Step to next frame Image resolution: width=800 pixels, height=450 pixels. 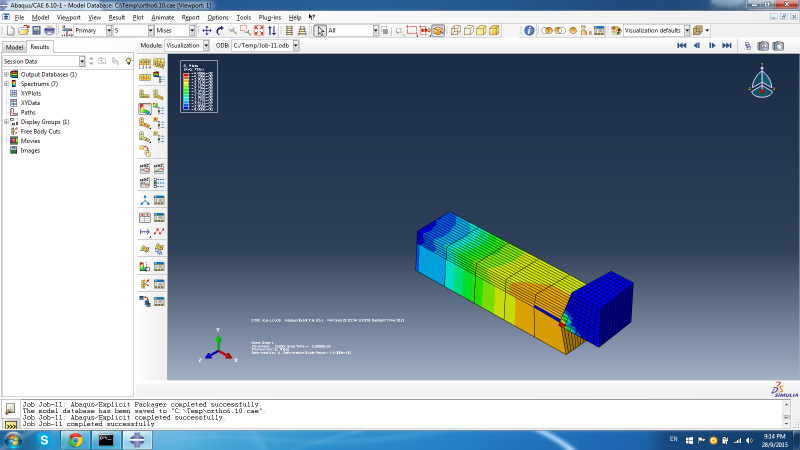[712, 45]
